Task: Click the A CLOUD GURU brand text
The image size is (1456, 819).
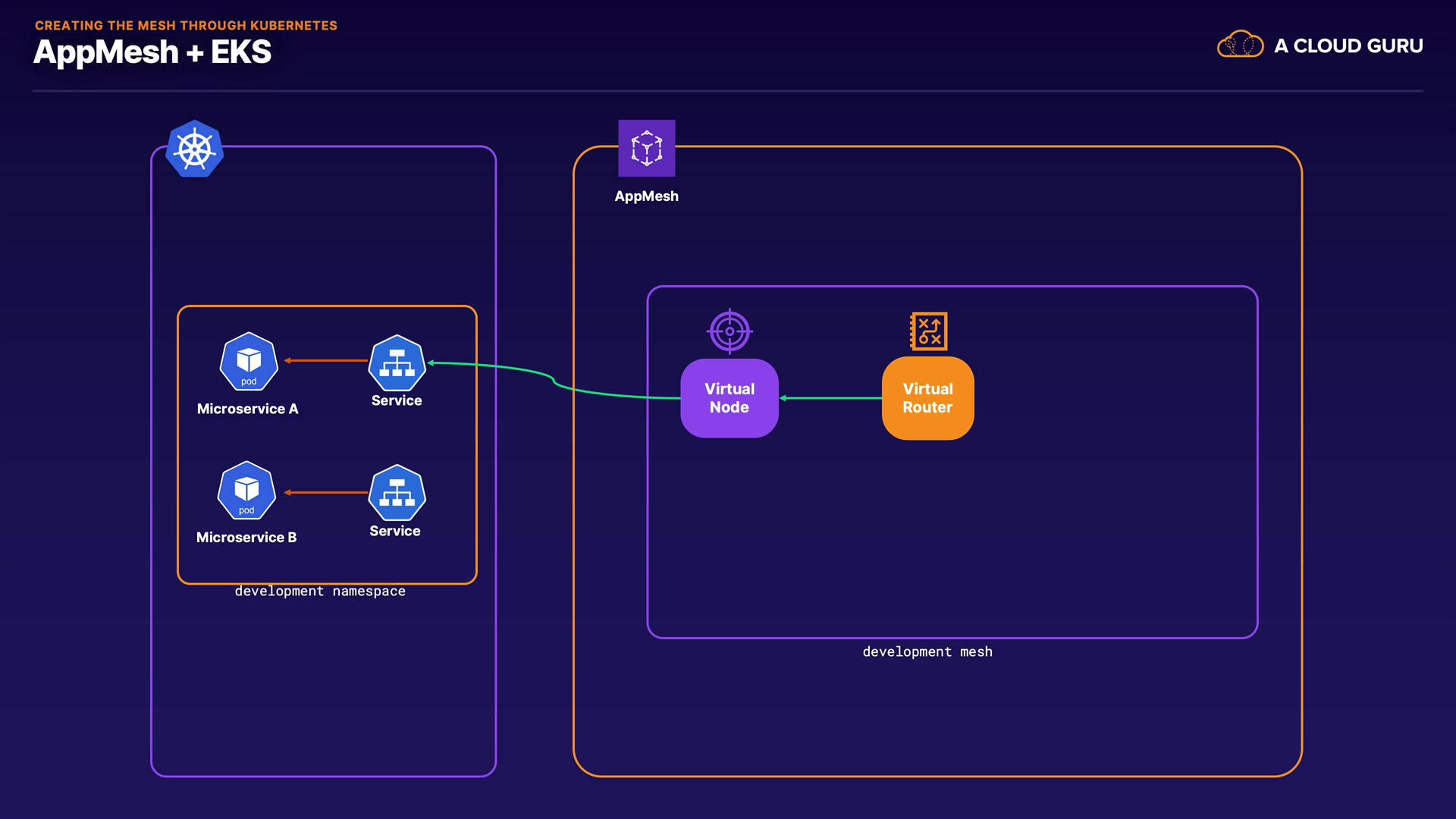Action: (1348, 46)
